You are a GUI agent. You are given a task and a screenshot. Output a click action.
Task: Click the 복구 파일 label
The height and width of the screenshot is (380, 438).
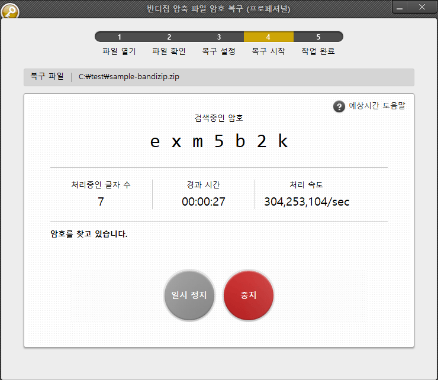tap(47, 76)
